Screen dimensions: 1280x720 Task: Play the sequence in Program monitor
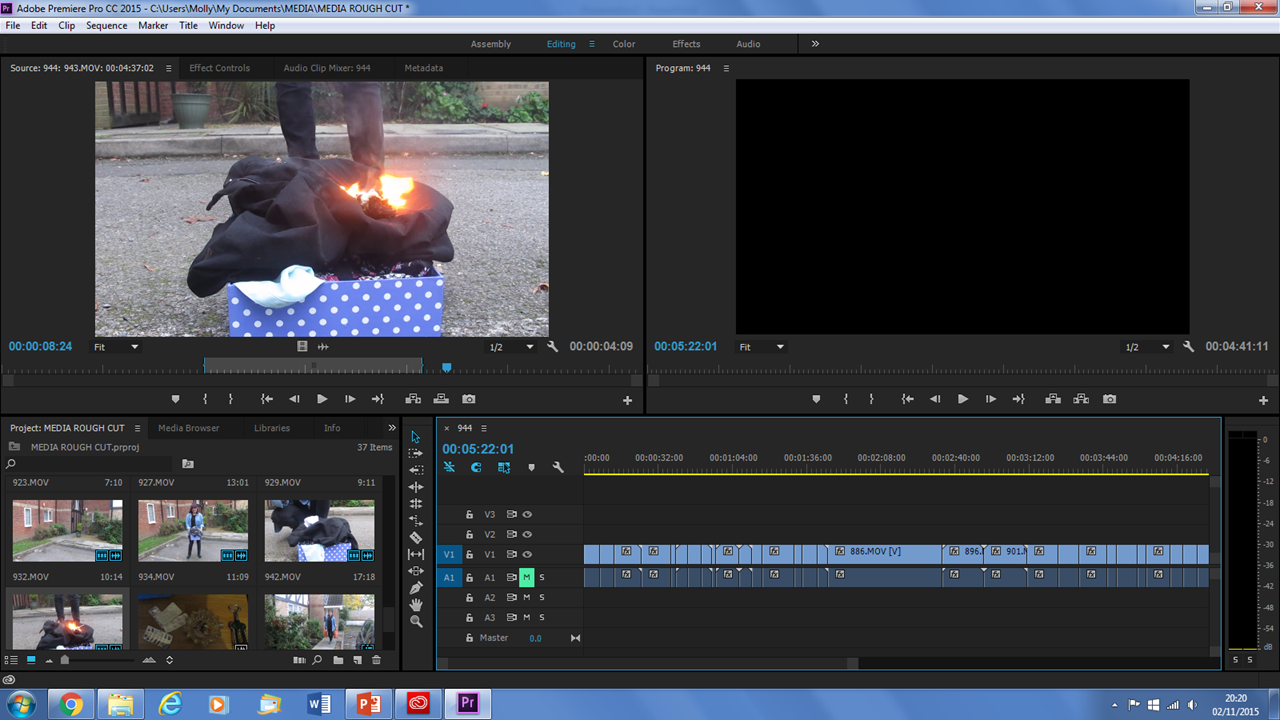pos(963,399)
